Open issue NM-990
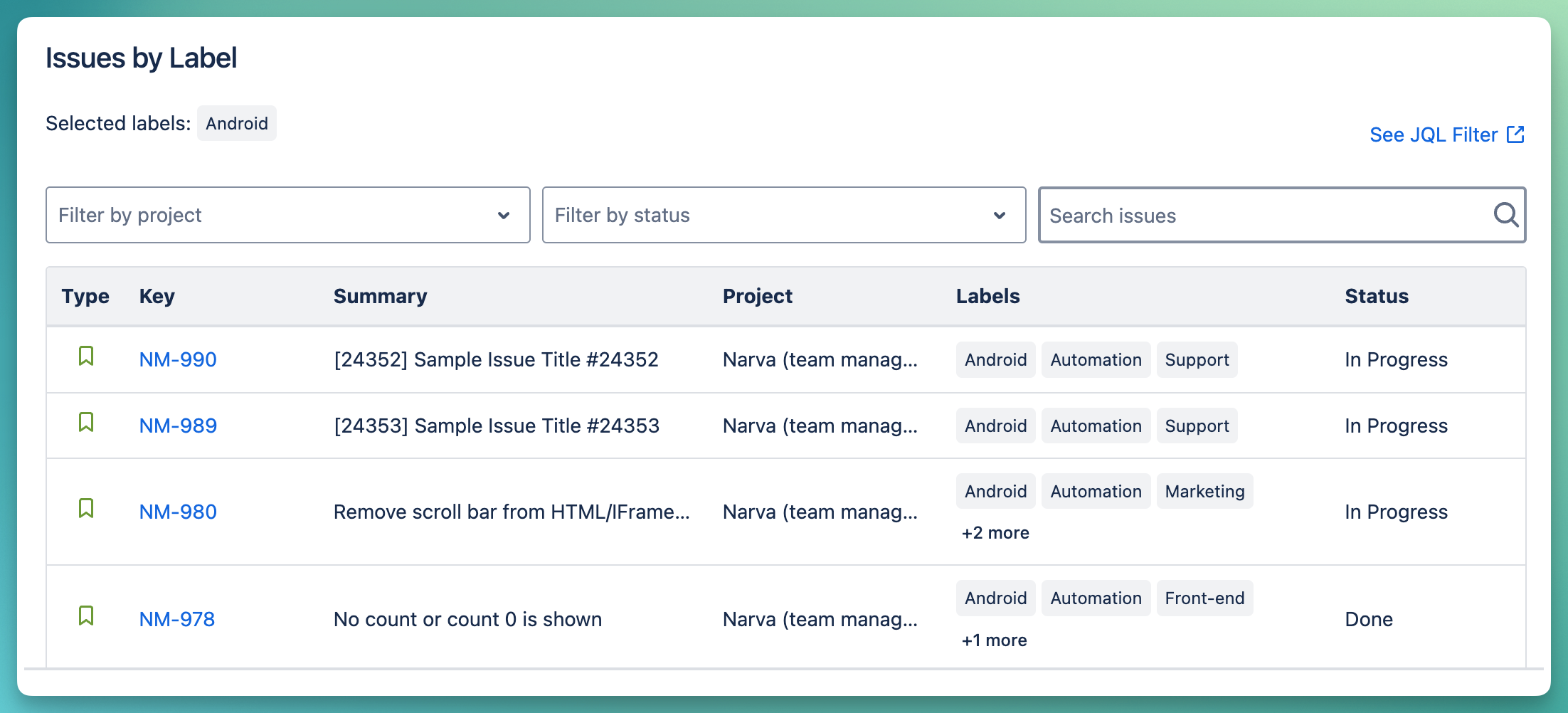This screenshot has width=1568, height=713. pyautogui.click(x=178, y=359)
